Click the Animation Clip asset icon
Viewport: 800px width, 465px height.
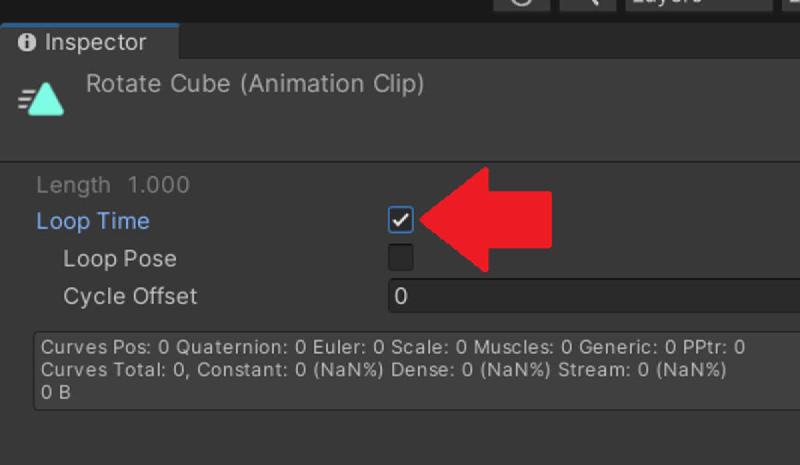click(x=41, y=99)
